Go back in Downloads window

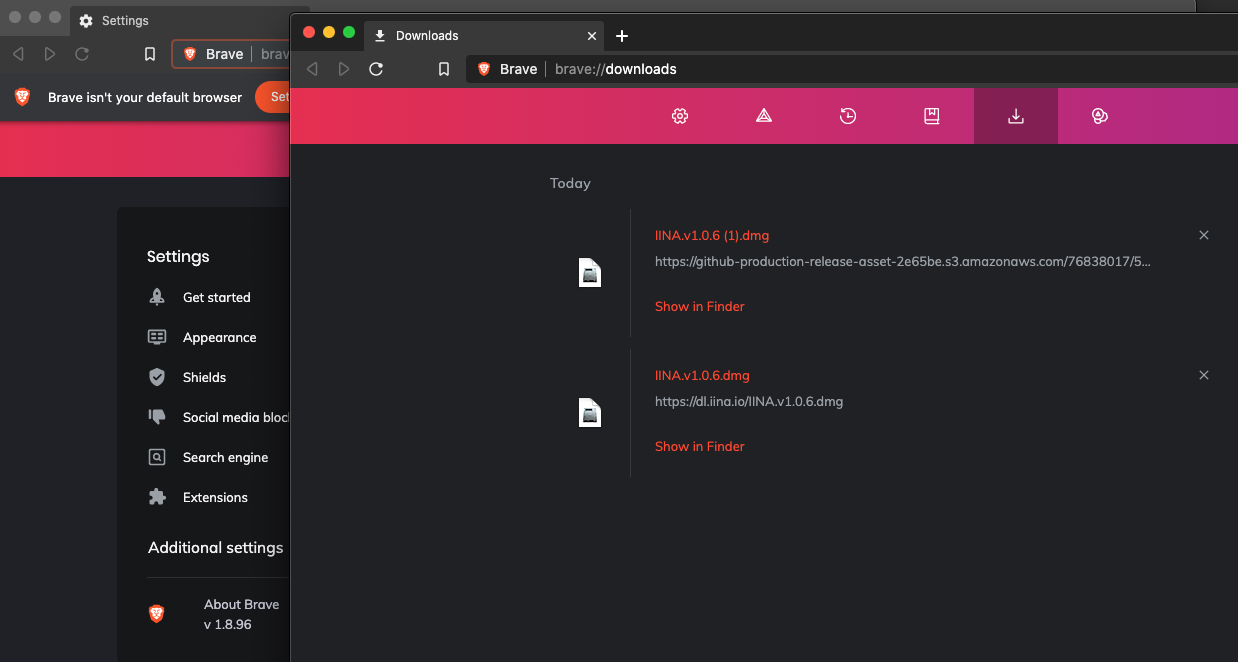[x=312, y=69]
